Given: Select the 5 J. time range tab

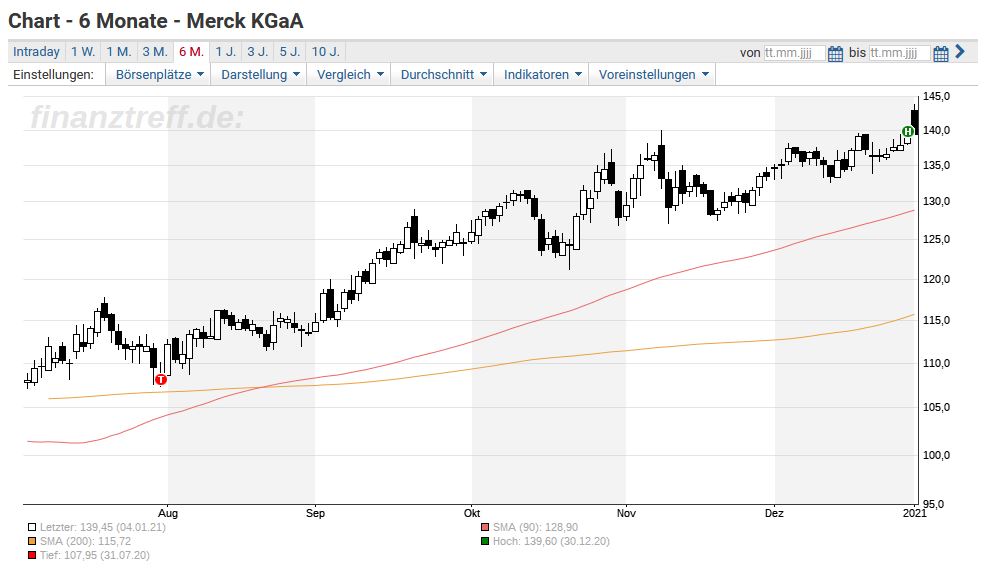Looking at the screenshot, I should click(x=290, y=52).
